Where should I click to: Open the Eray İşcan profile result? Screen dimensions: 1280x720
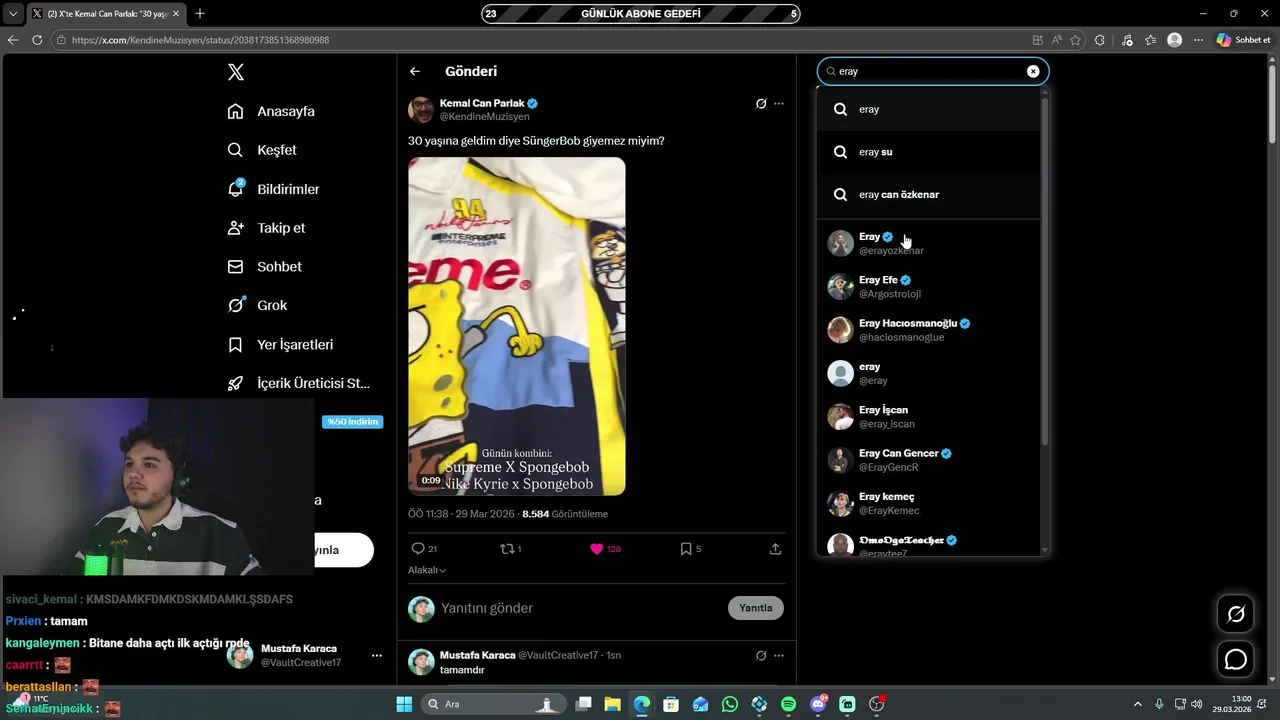(929, 416)
